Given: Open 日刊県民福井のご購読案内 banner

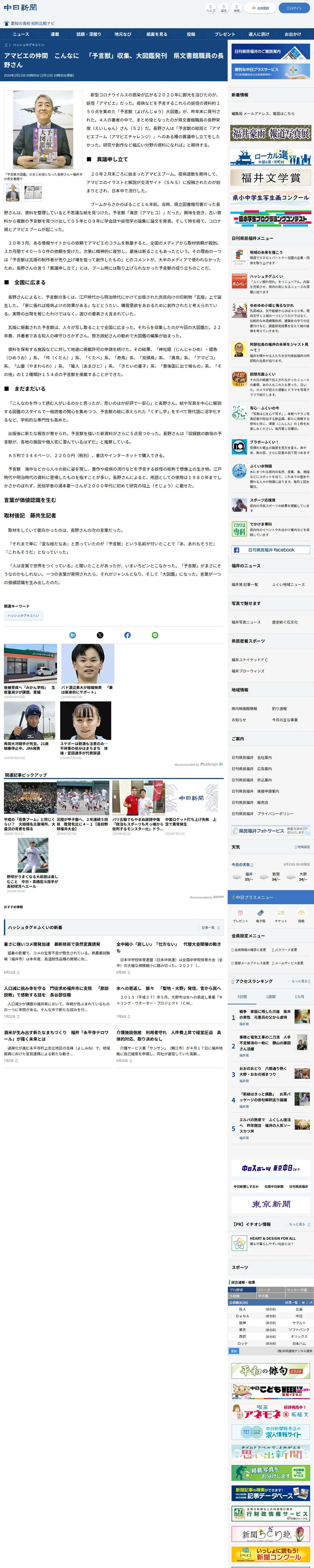Looking at the screenshot, I should click(271, 51).
